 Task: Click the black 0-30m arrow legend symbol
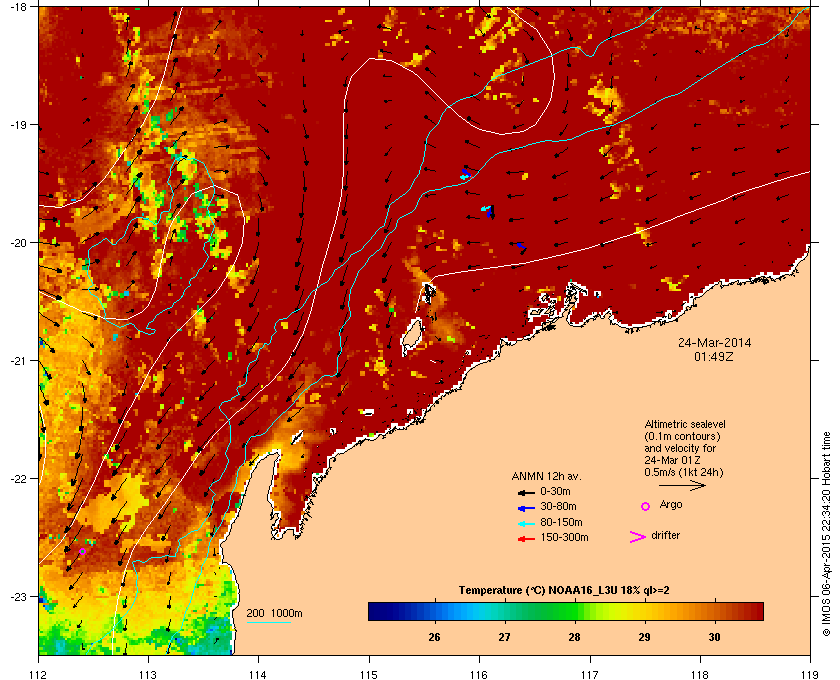click(526, 493)
